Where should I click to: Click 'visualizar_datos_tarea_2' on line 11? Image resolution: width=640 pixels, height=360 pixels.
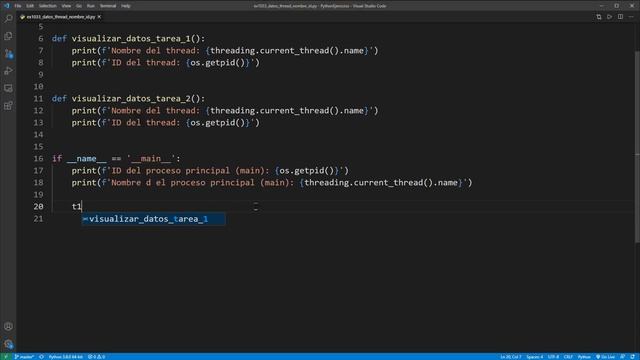pos(131,99)
